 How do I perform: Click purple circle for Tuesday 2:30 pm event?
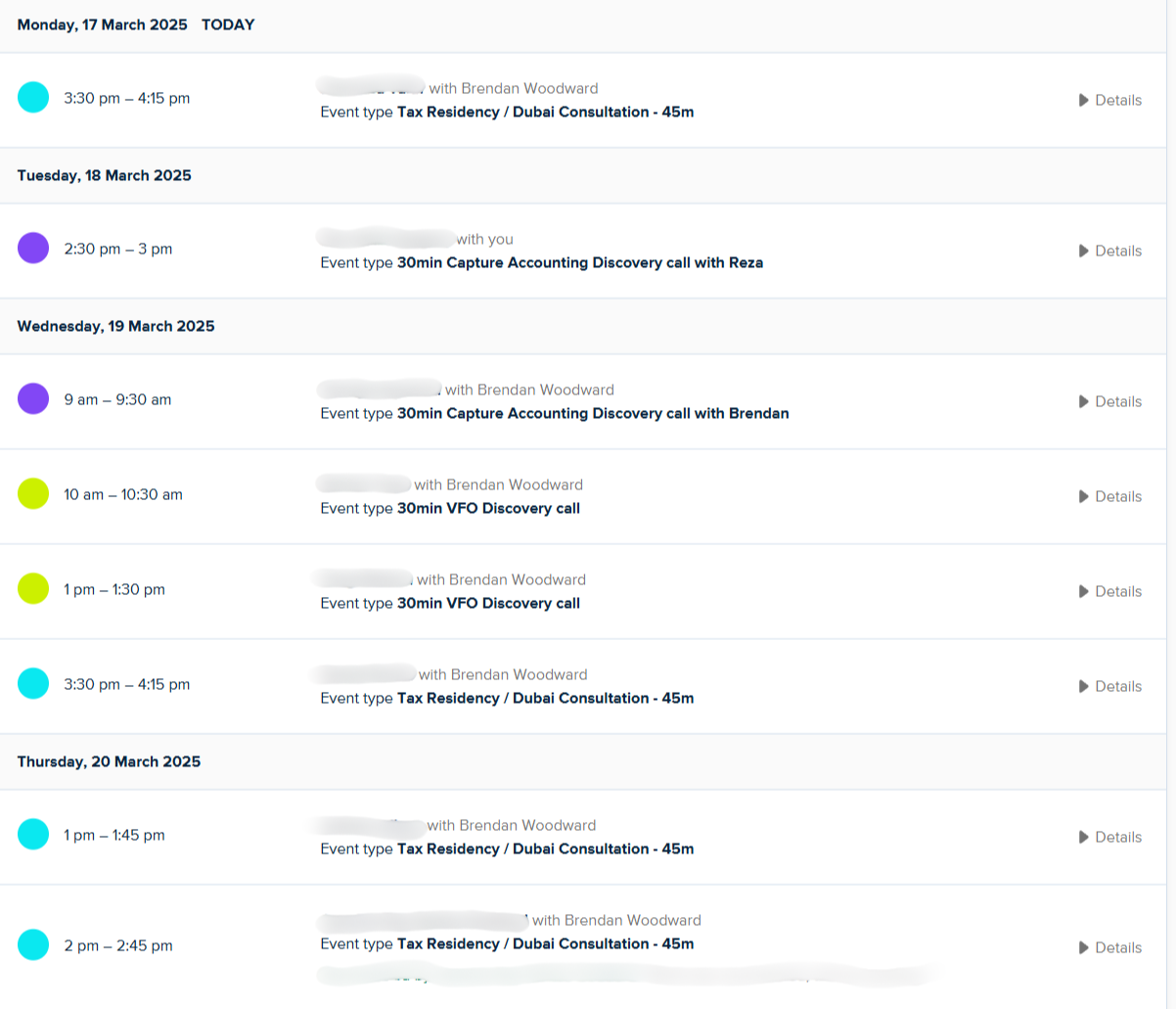pyautogui.click(x=33, y=249)
